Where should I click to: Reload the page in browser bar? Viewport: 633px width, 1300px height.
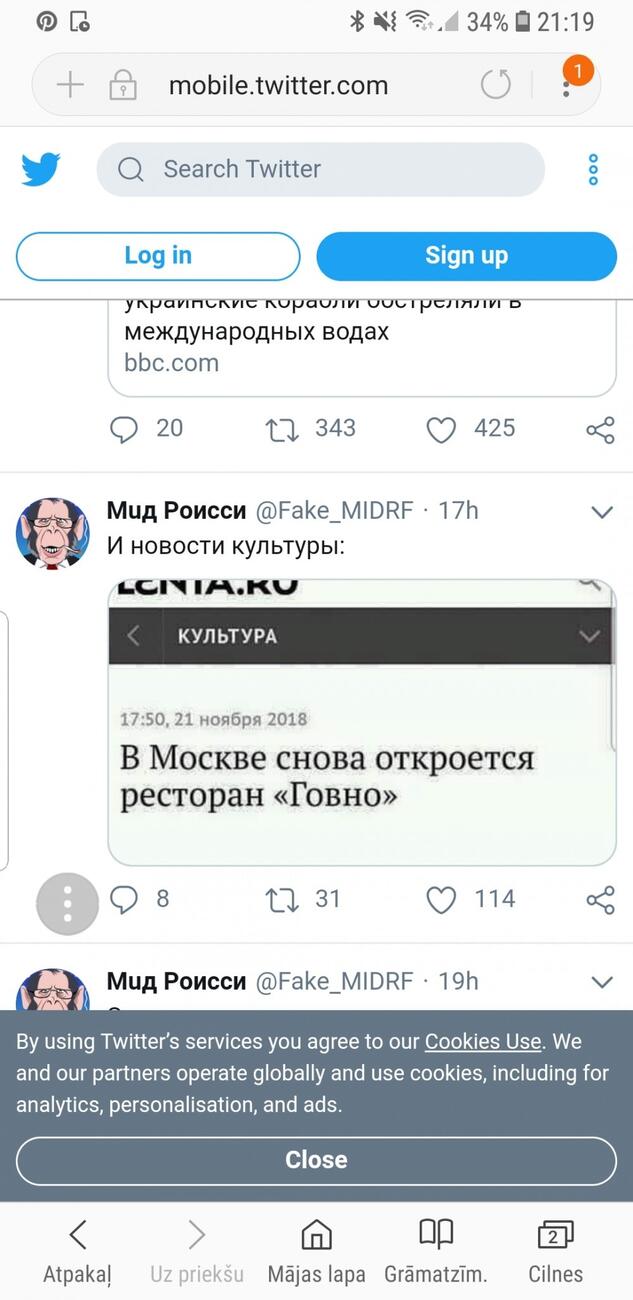(495, 85)
